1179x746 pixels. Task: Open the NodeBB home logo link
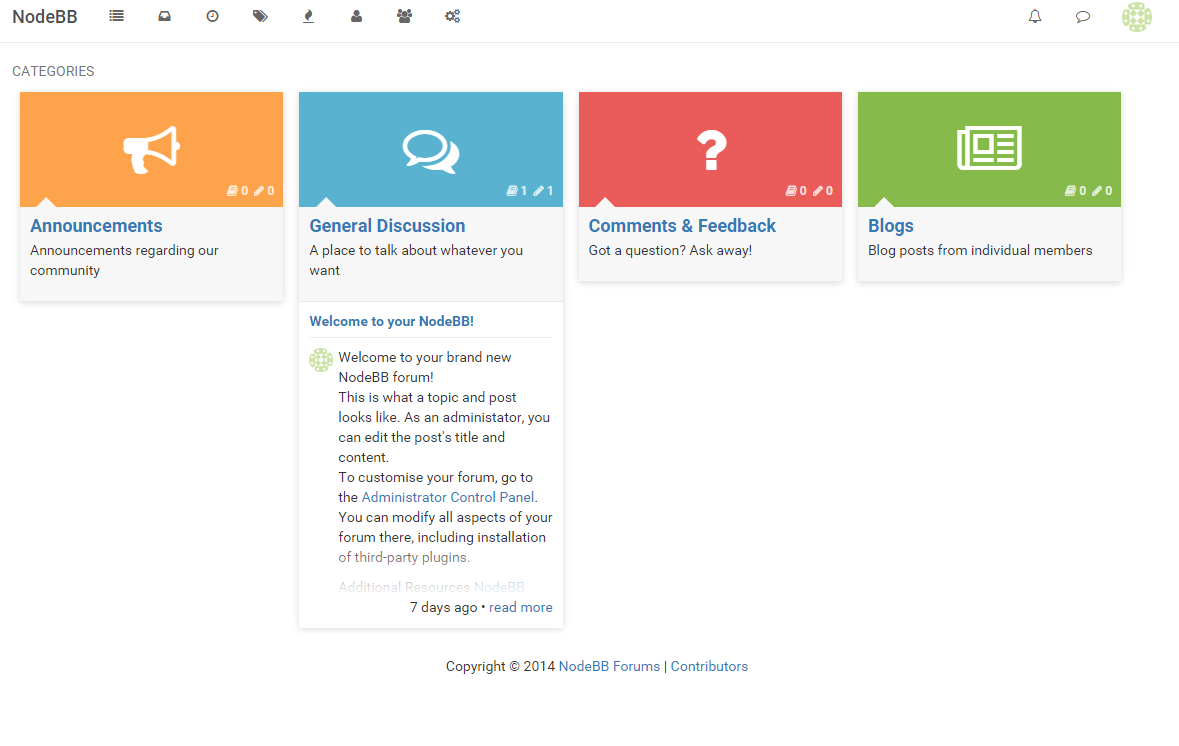tap(45, 17)
